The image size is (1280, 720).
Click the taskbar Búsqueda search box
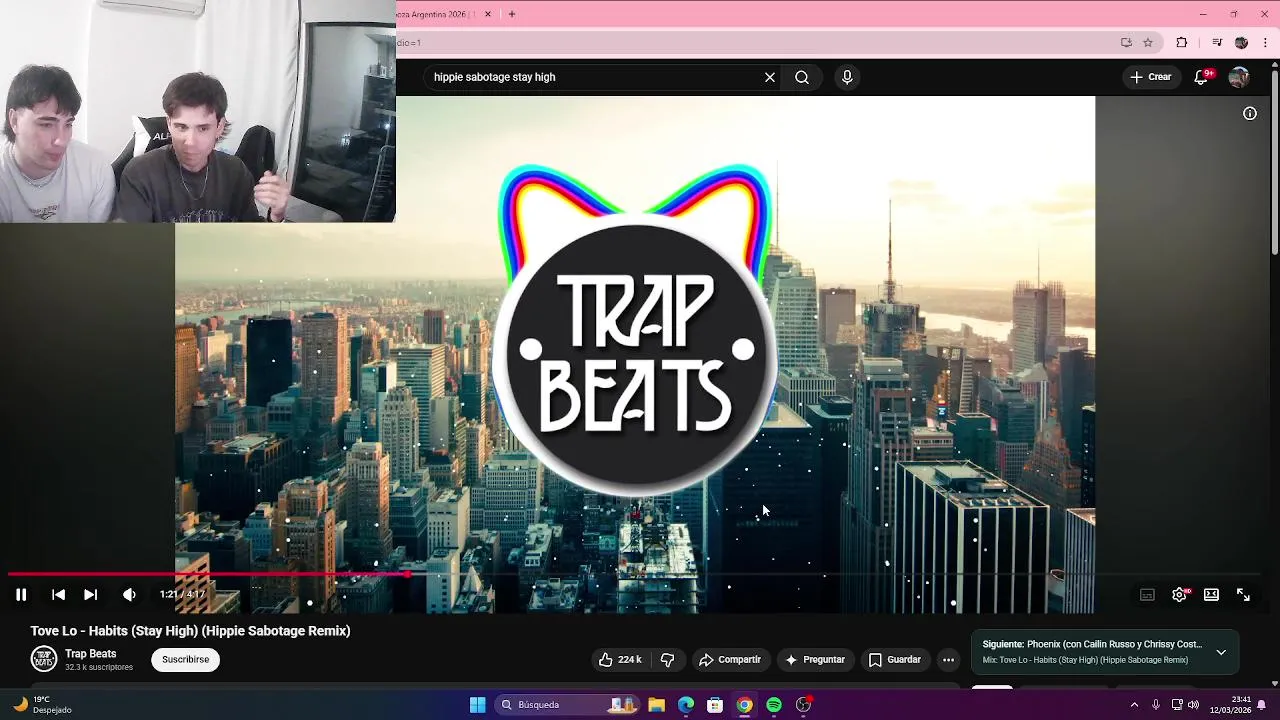click(568, 705)
